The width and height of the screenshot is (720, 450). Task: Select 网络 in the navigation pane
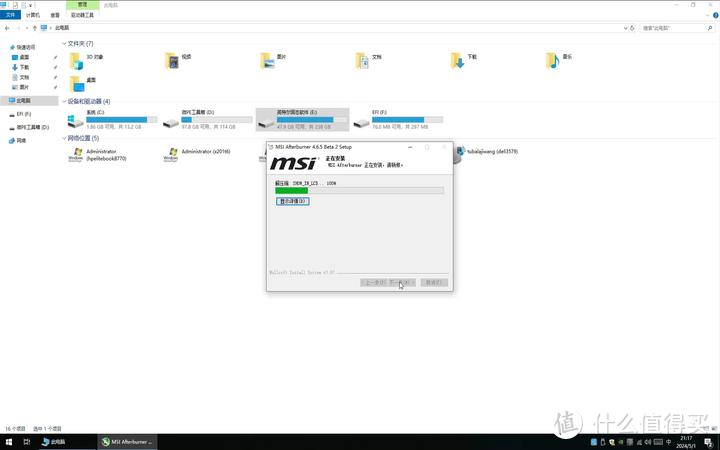click(x=20, y=140)
